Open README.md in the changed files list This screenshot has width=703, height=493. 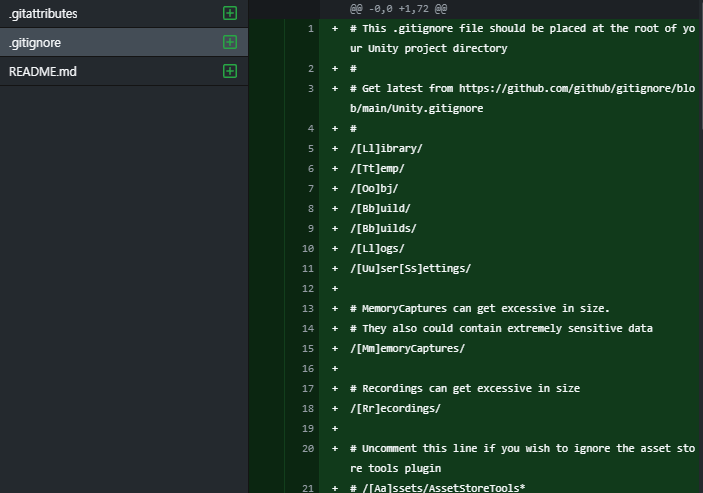pos(124,71)
